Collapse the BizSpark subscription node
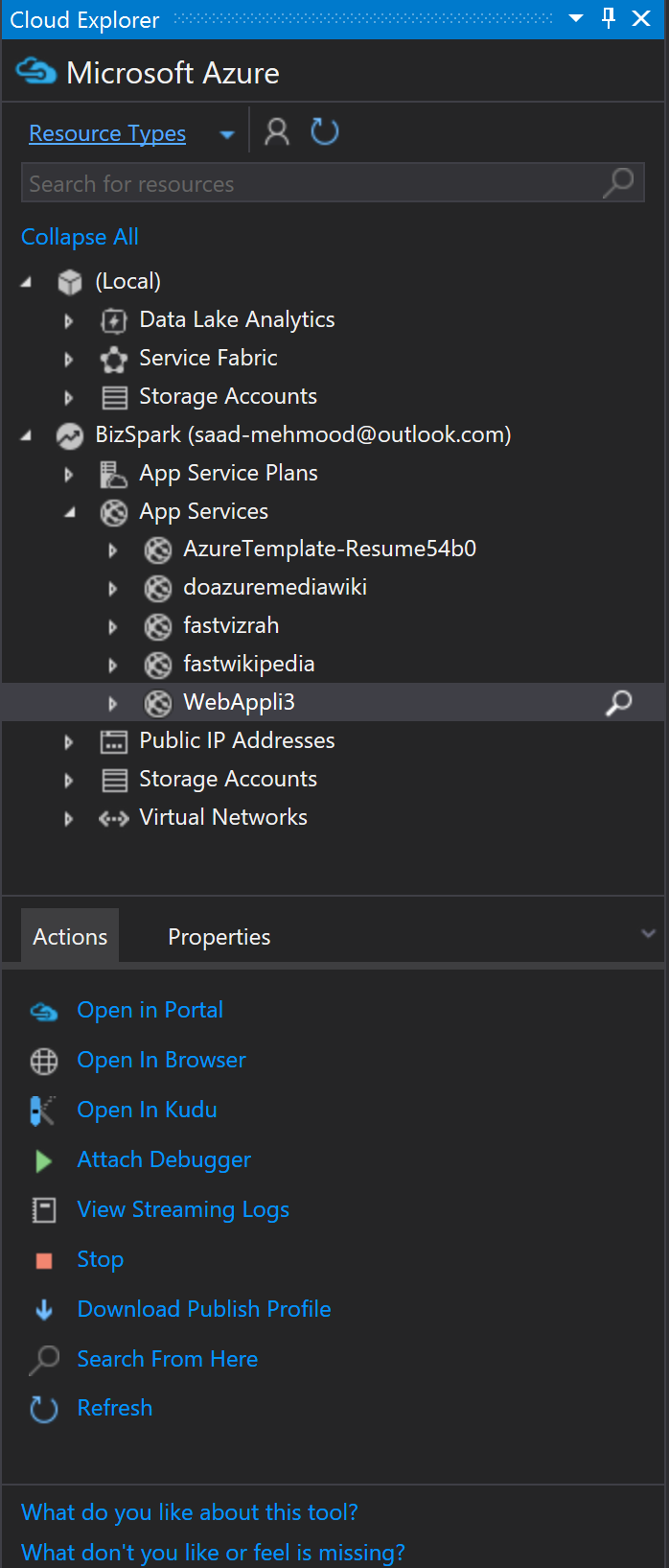669x1568 pixels. (26, 435)
